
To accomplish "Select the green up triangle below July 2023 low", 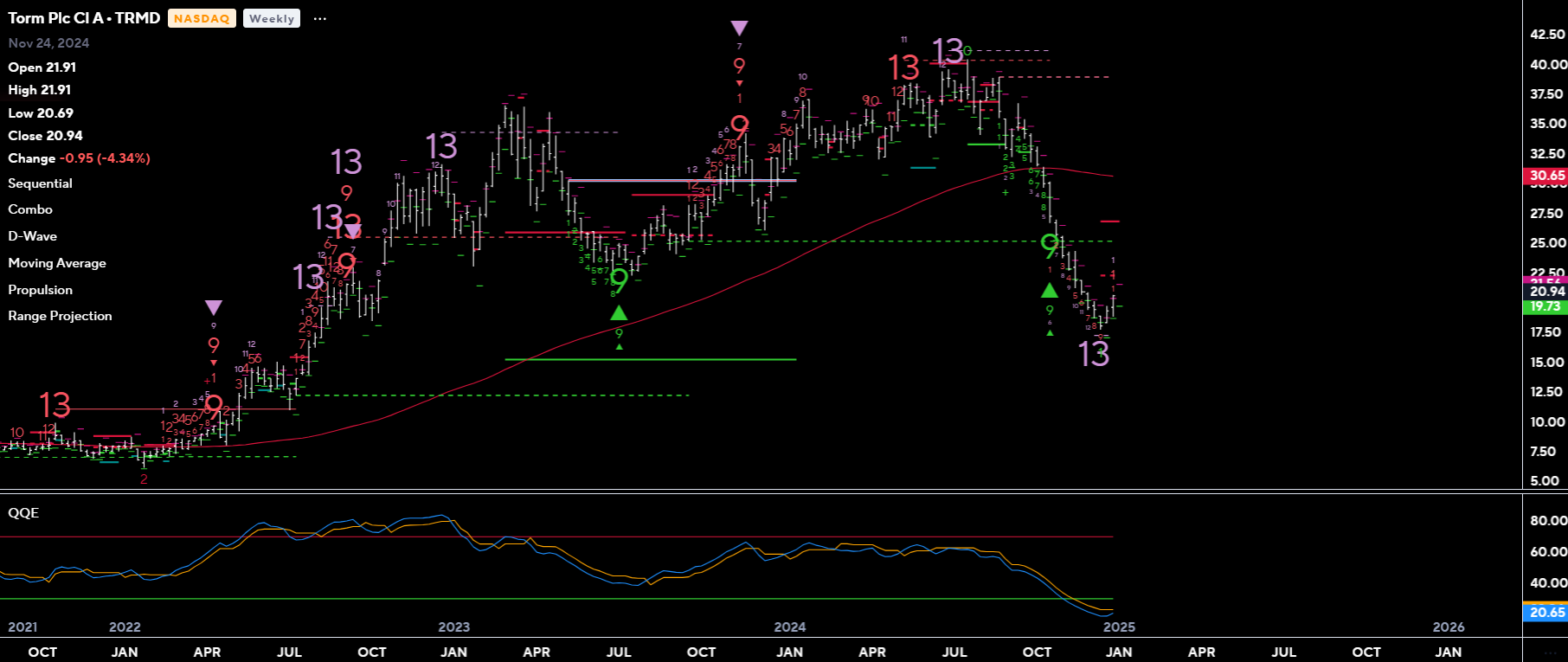I will click(619, 313).
